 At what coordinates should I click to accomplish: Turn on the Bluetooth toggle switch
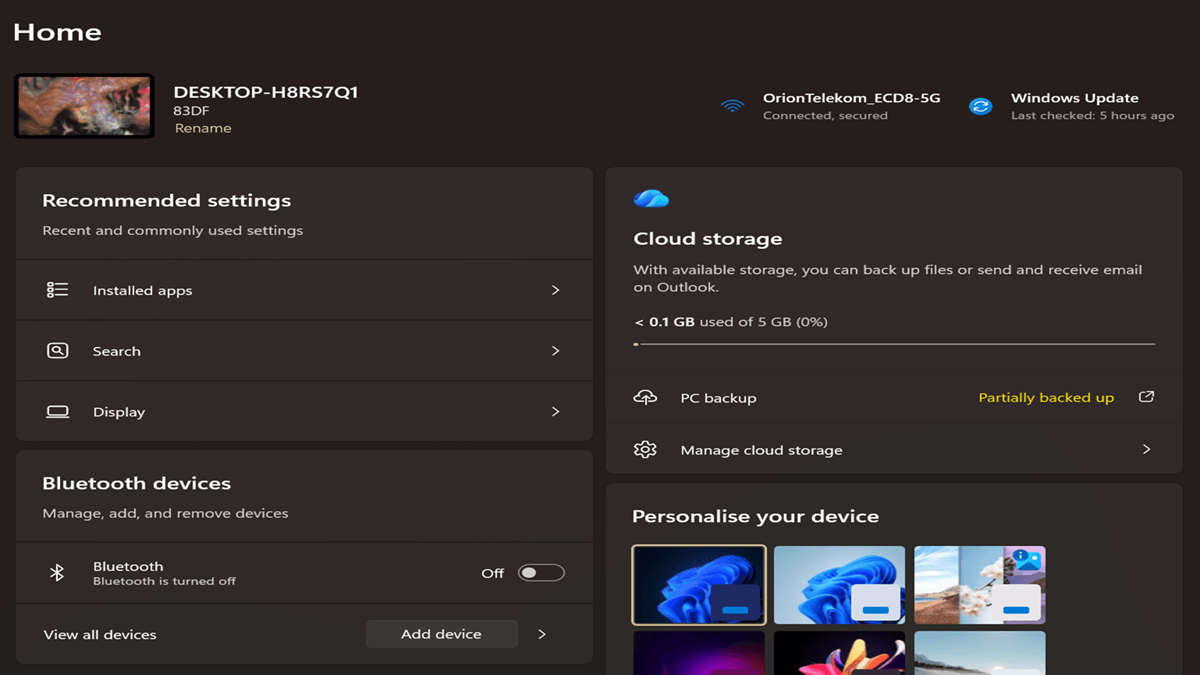(541, 573)
